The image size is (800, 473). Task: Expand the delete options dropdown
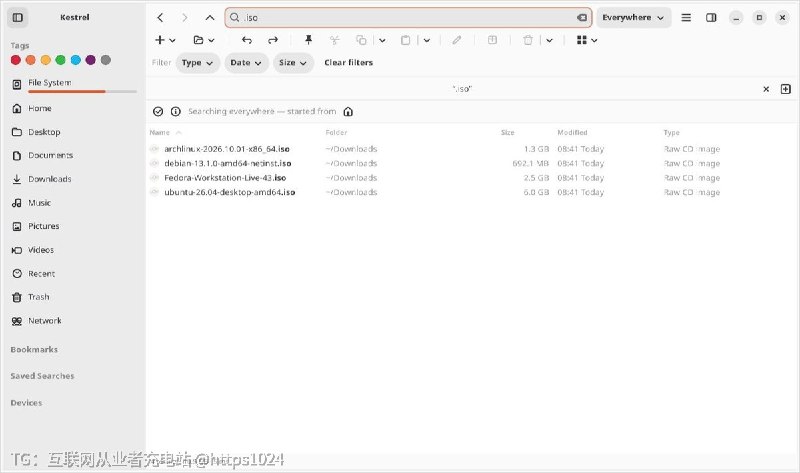[x=549, y=40]
